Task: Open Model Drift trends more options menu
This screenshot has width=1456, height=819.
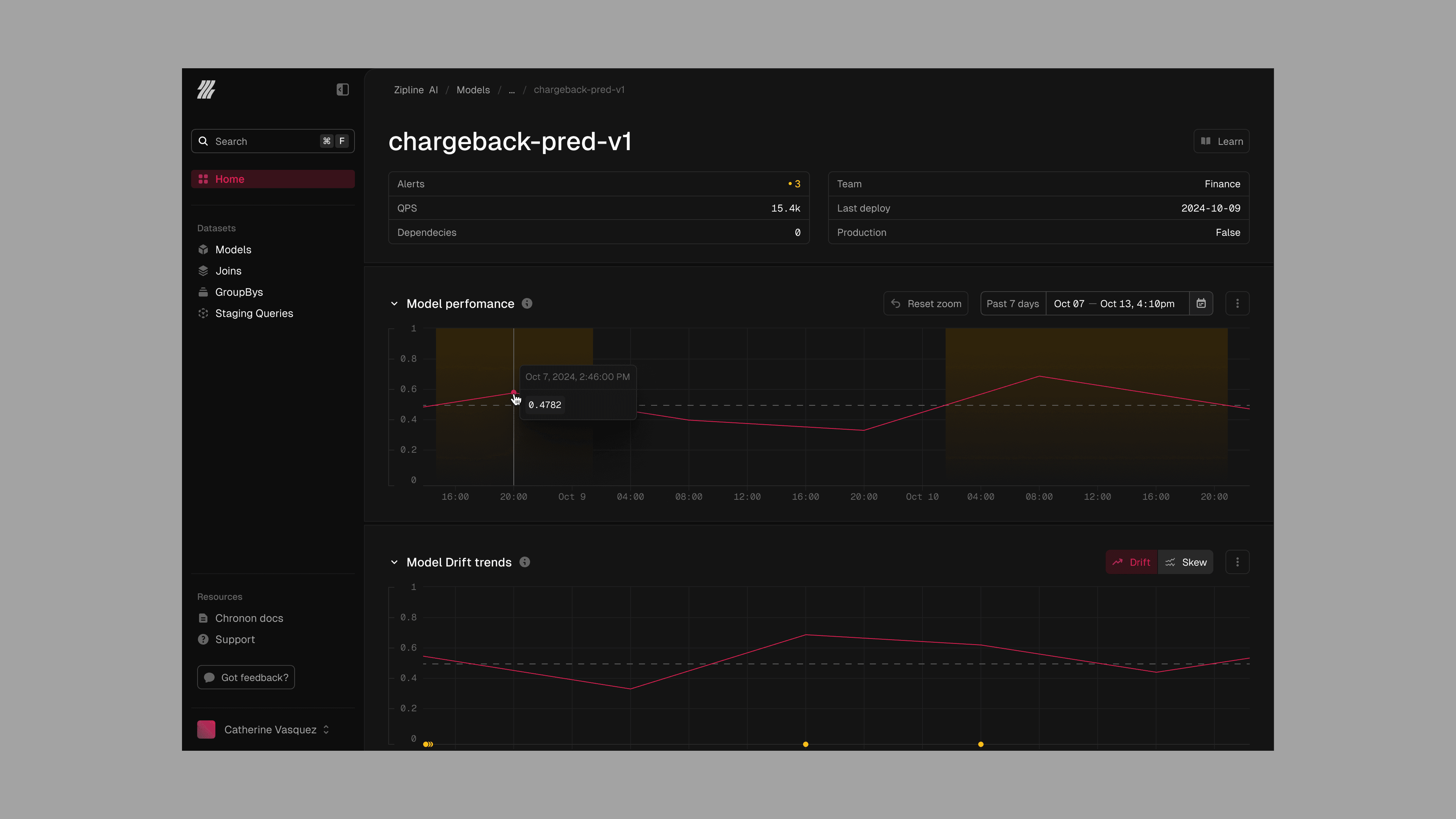Action: (x=1237, y=562)
